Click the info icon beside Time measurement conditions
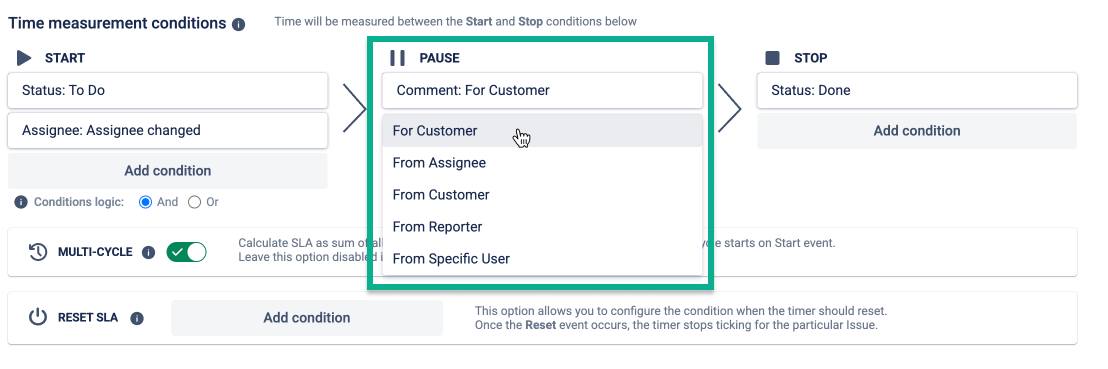The image size is (1108, 369). click(x=238, y=24)
